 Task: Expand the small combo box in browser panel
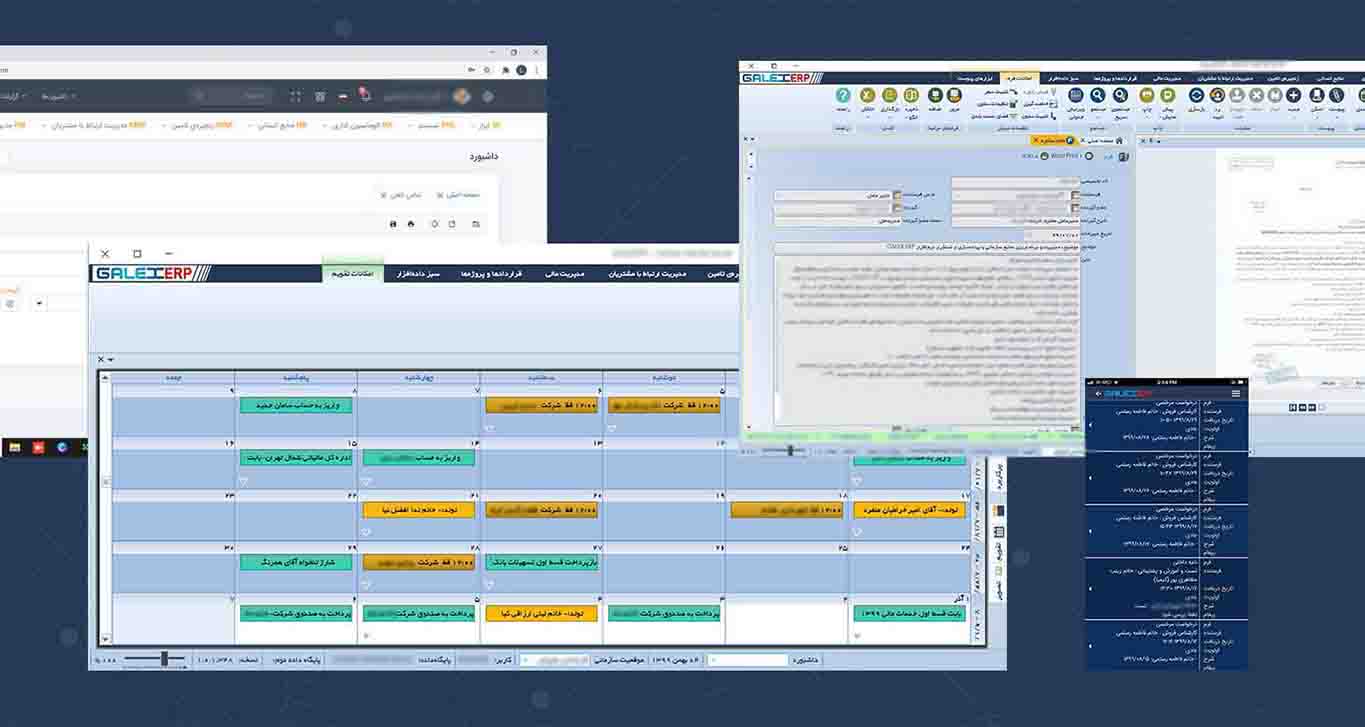tap(40, 303)
